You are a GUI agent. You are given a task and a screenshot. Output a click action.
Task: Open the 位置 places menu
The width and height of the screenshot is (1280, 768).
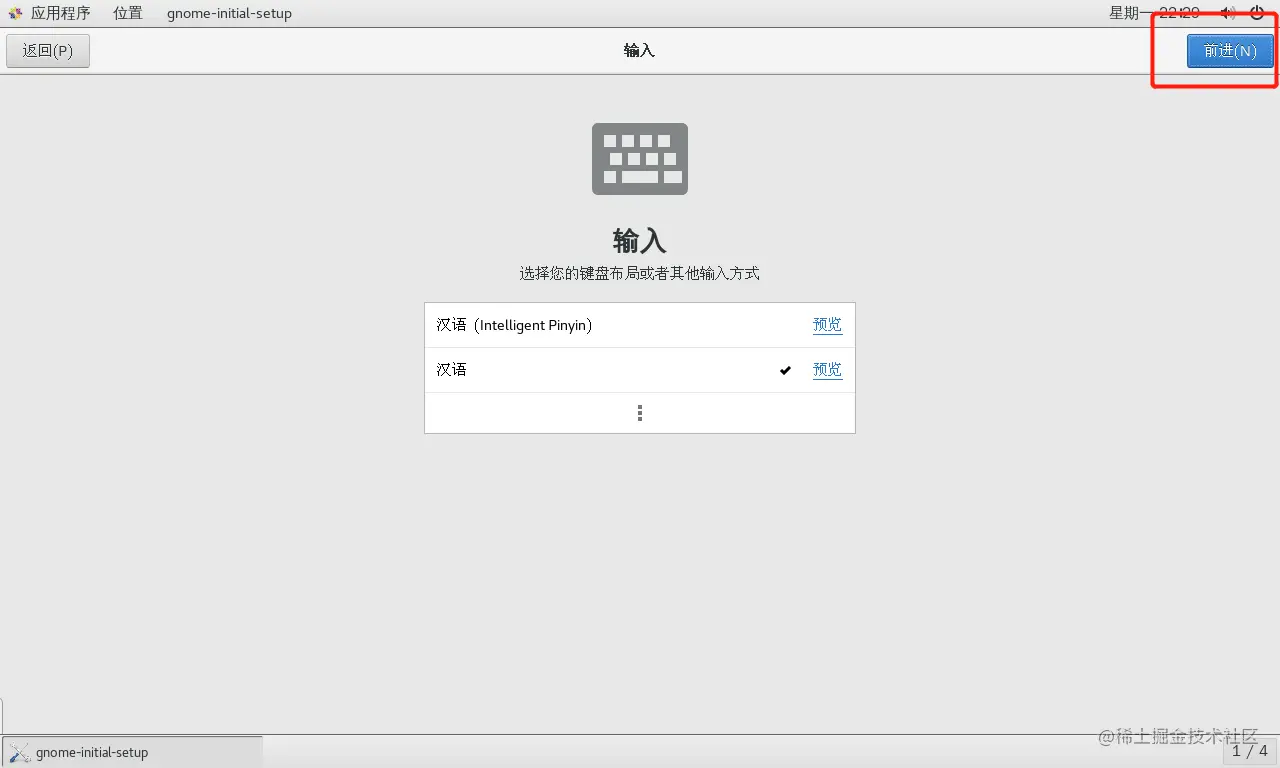pos(127,13)
